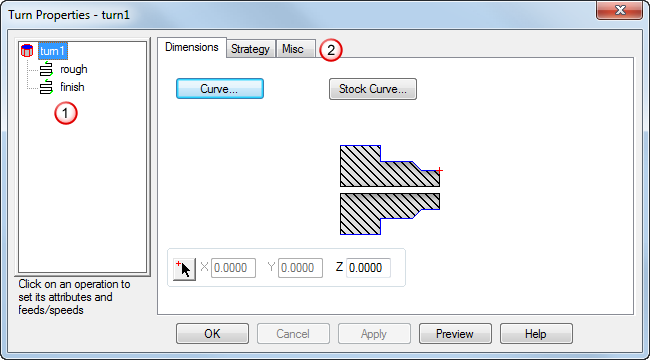The width and height of the screenshot is (650, 360).
Task: Open the Misc tab
Action: [x=293, y=49]
